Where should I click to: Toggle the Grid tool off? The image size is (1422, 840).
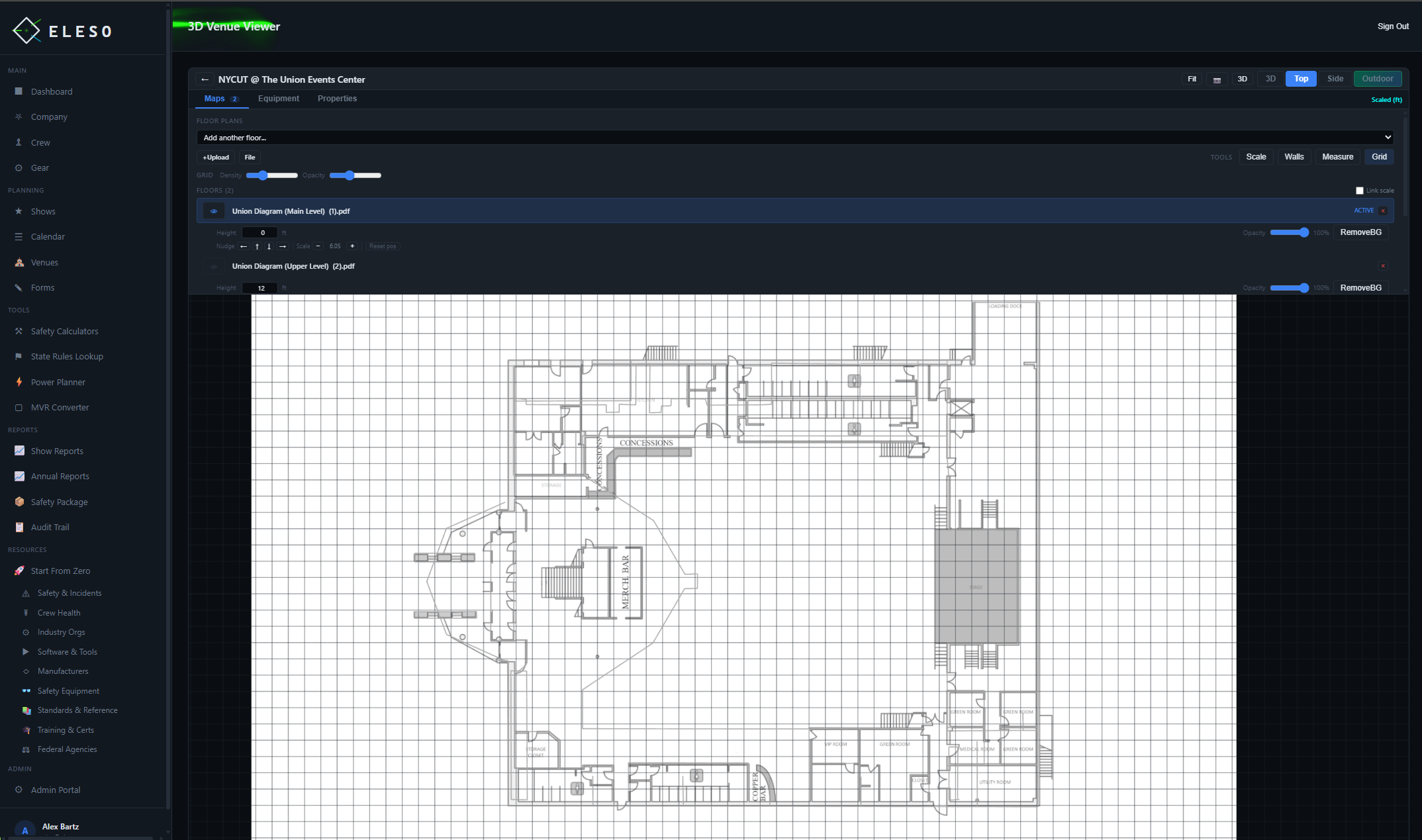pyautogui.click(x=1379, y=156)
